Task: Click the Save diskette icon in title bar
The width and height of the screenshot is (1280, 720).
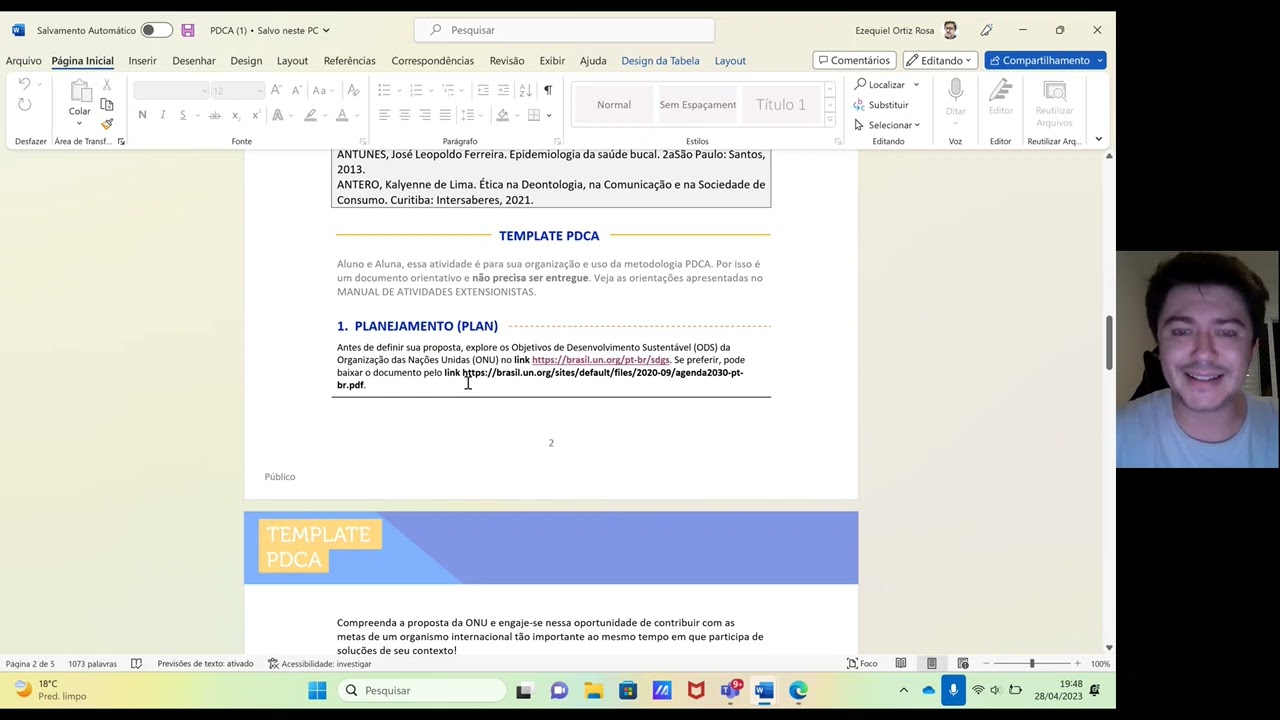Action: tap(188, 30)
